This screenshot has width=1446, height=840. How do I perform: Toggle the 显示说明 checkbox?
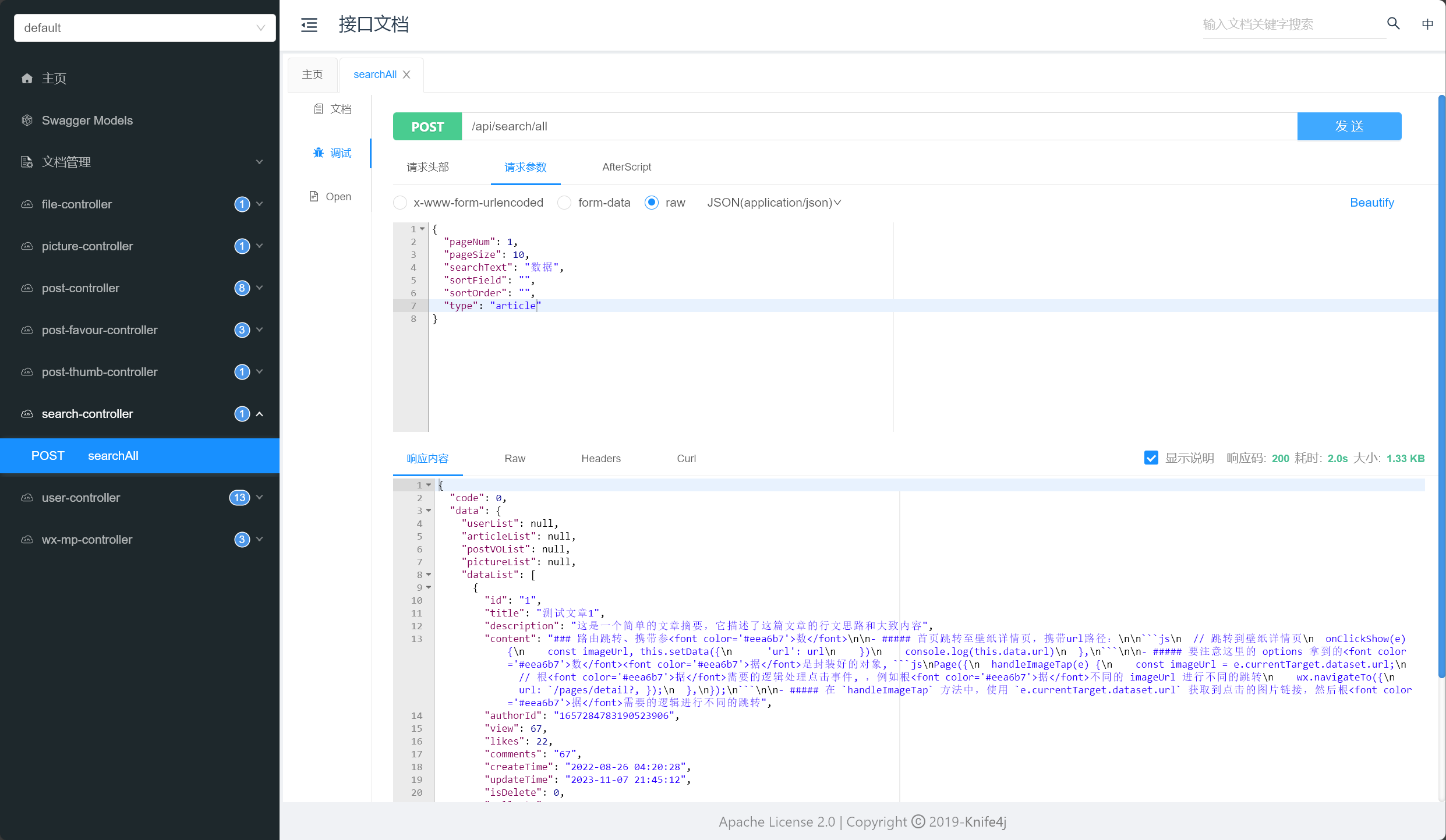tap(1151, 458)
